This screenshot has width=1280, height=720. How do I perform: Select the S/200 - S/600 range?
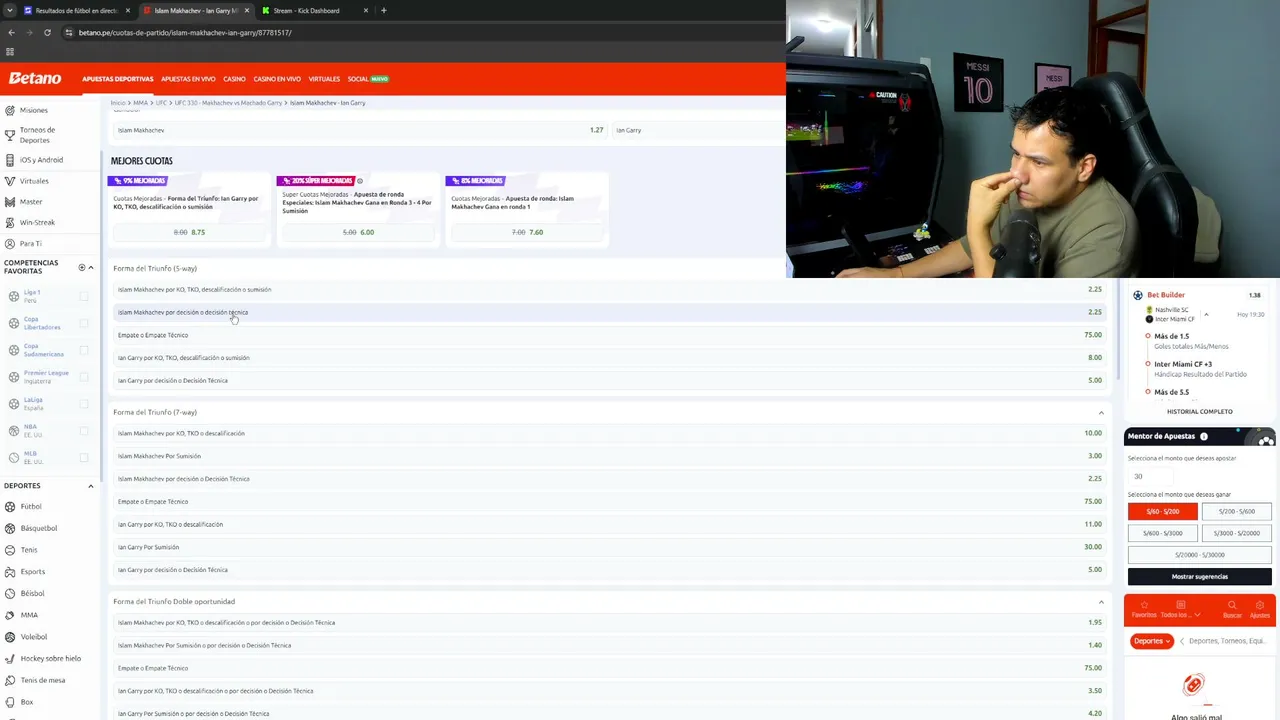(x=1236, y=511)
